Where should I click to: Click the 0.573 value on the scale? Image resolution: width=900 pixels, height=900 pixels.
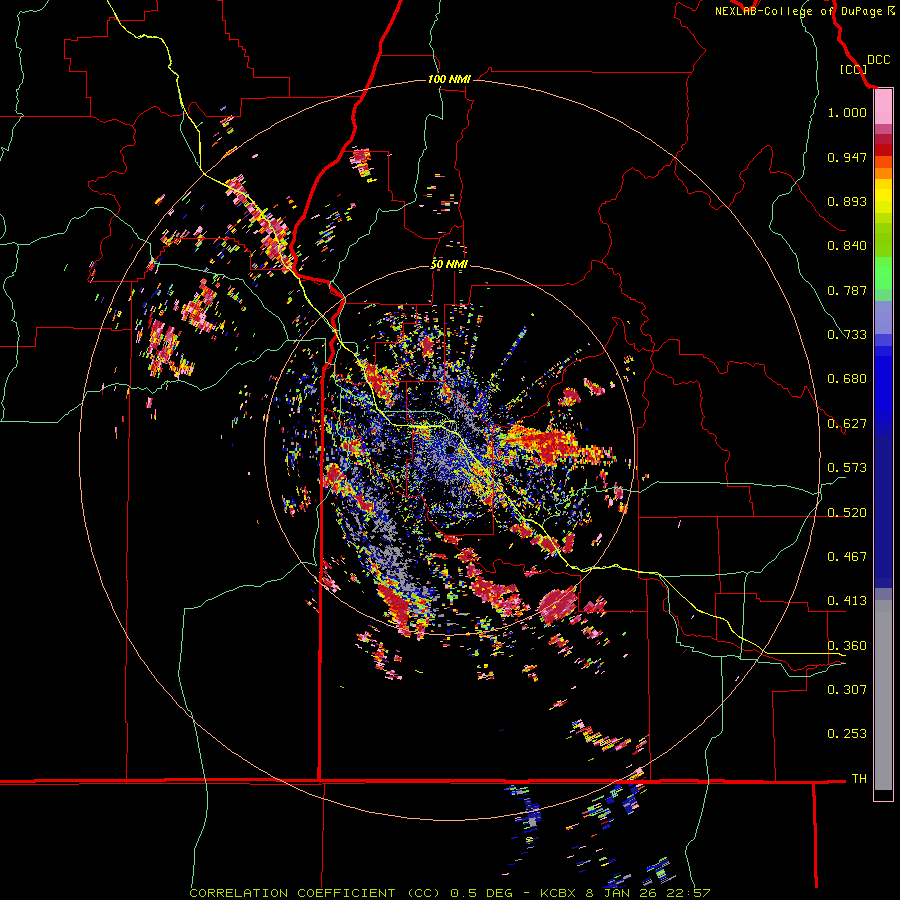(x=847, y=468)
